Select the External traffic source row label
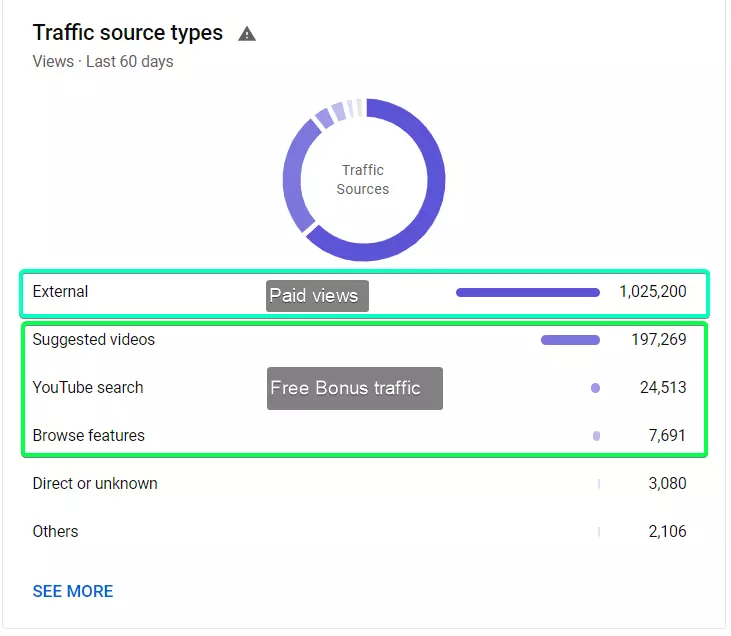 pyautogui.click(x=60, y=292)
